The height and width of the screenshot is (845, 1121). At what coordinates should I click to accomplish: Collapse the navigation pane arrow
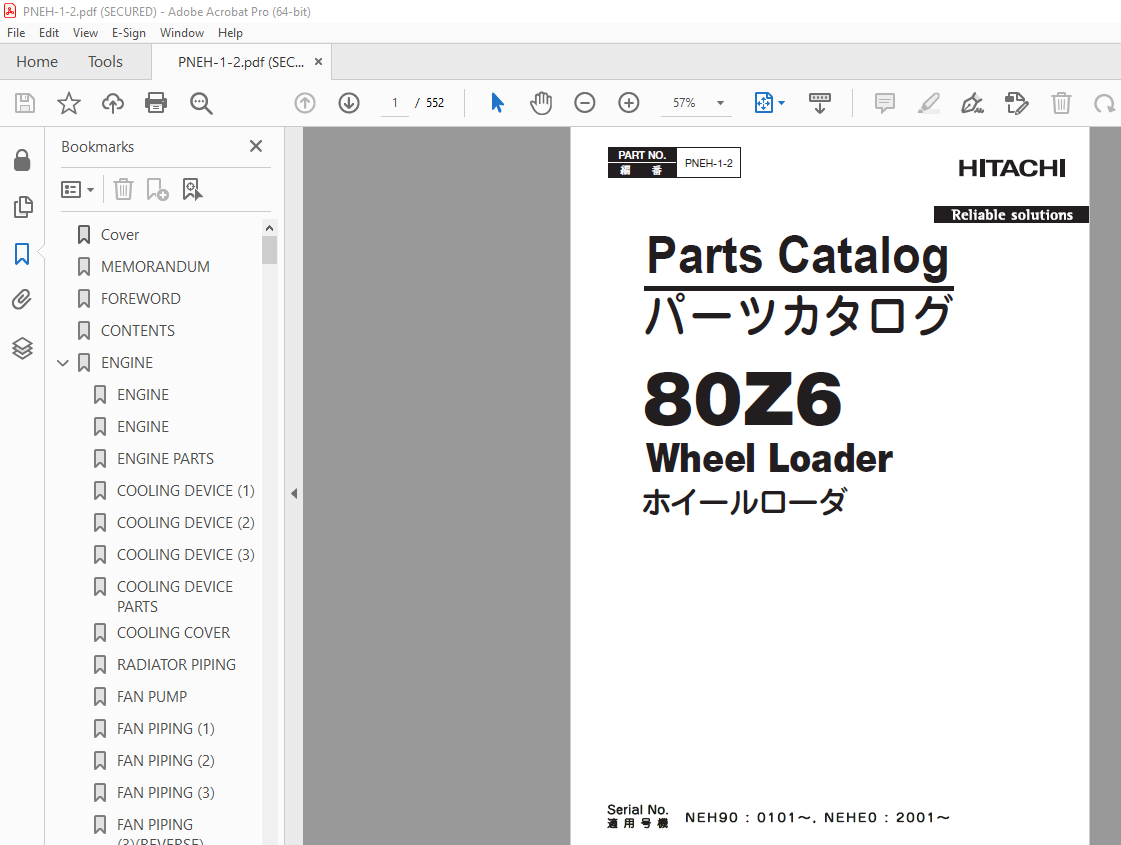[x=294, y=493]
